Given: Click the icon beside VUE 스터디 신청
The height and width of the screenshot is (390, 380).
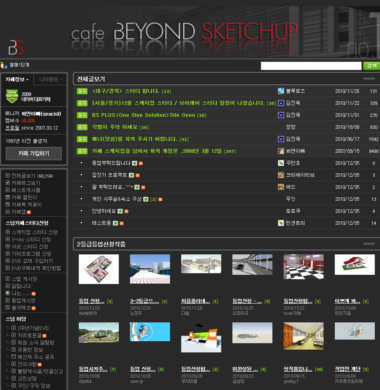Looking at the screenshot, I should point(7,247).
